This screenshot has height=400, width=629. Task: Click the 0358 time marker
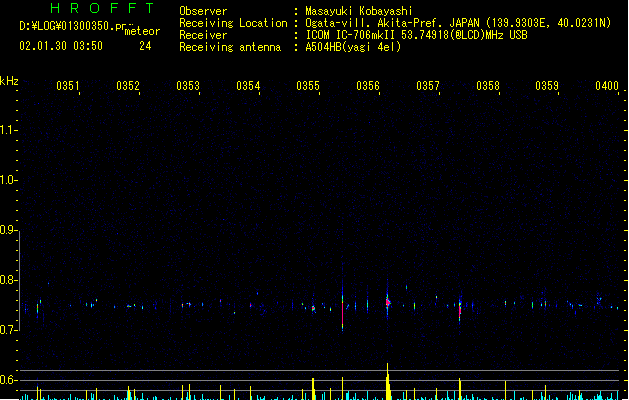(x=488, y=86)
